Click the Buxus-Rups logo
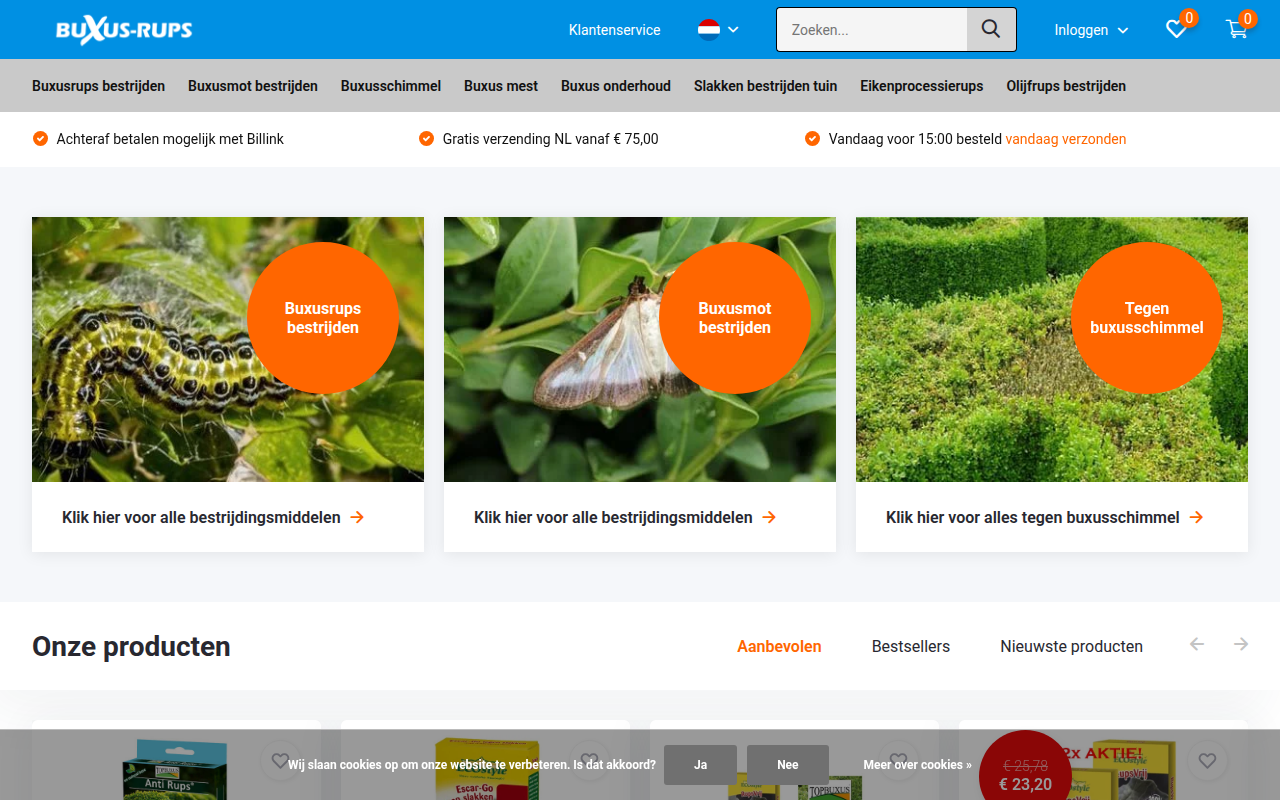Screen dimensions: 1280x800 [124, 30]
